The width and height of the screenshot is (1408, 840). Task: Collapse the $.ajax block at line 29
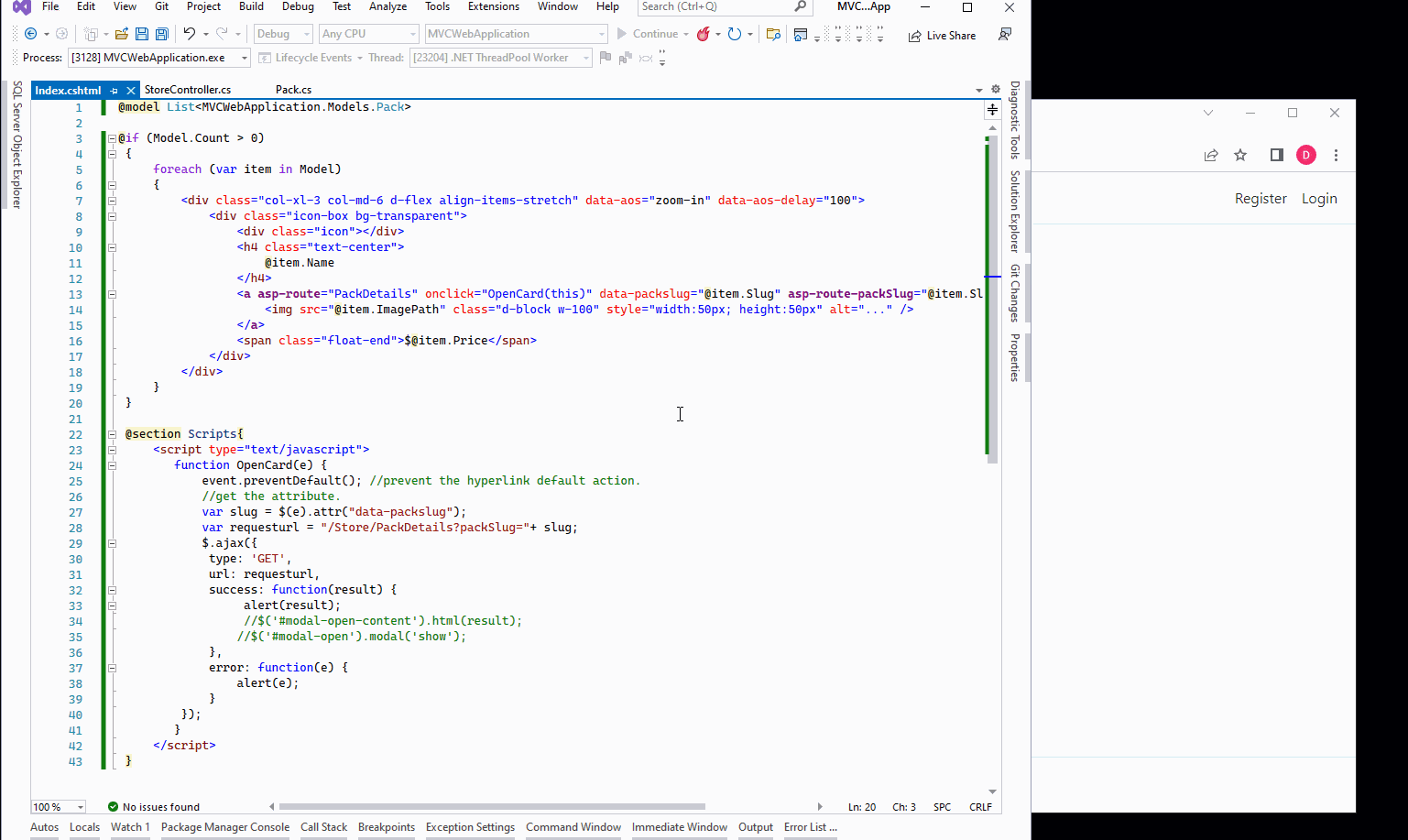pos(112,543)
